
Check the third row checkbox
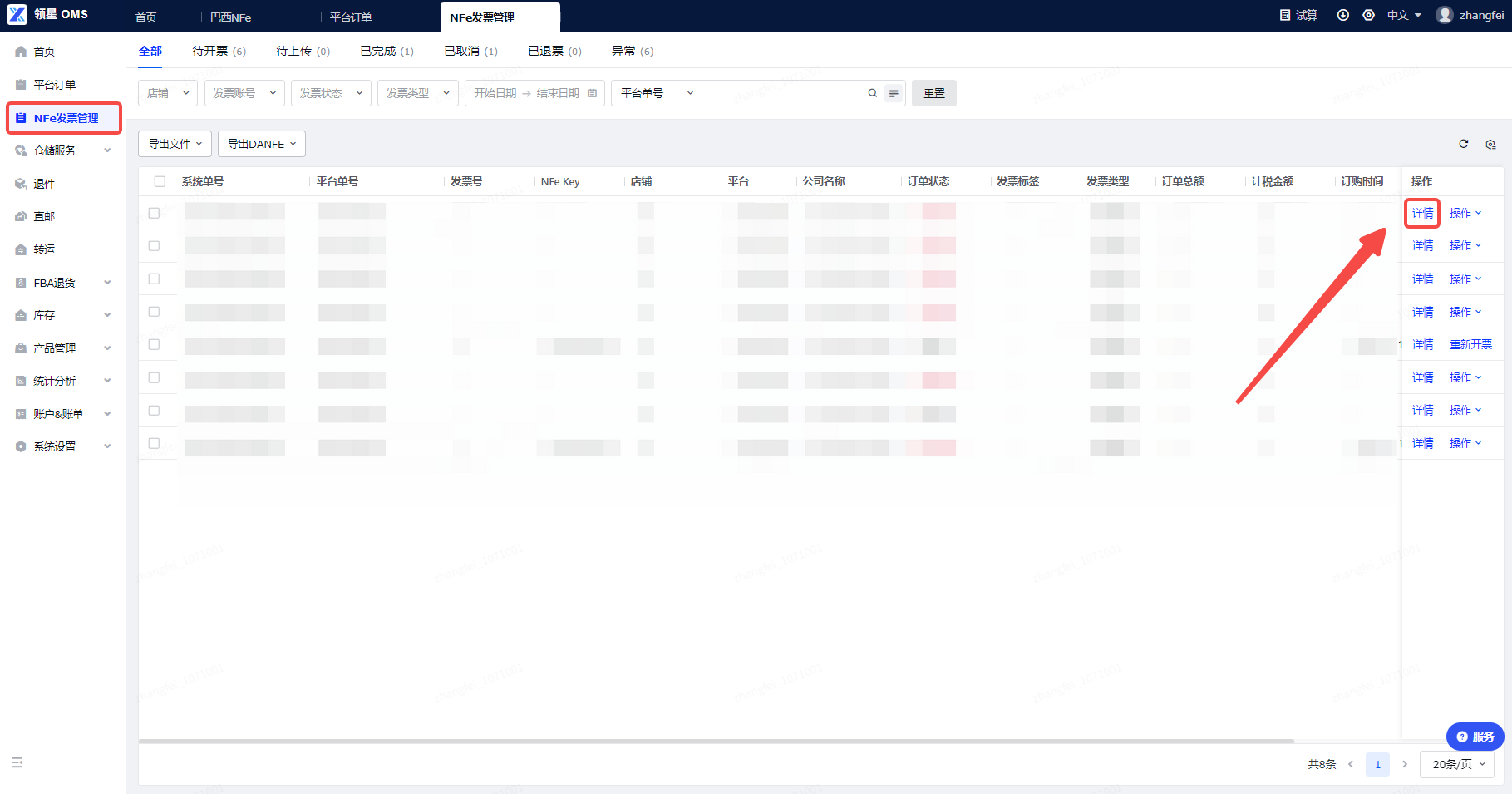(x=154, y=279)
